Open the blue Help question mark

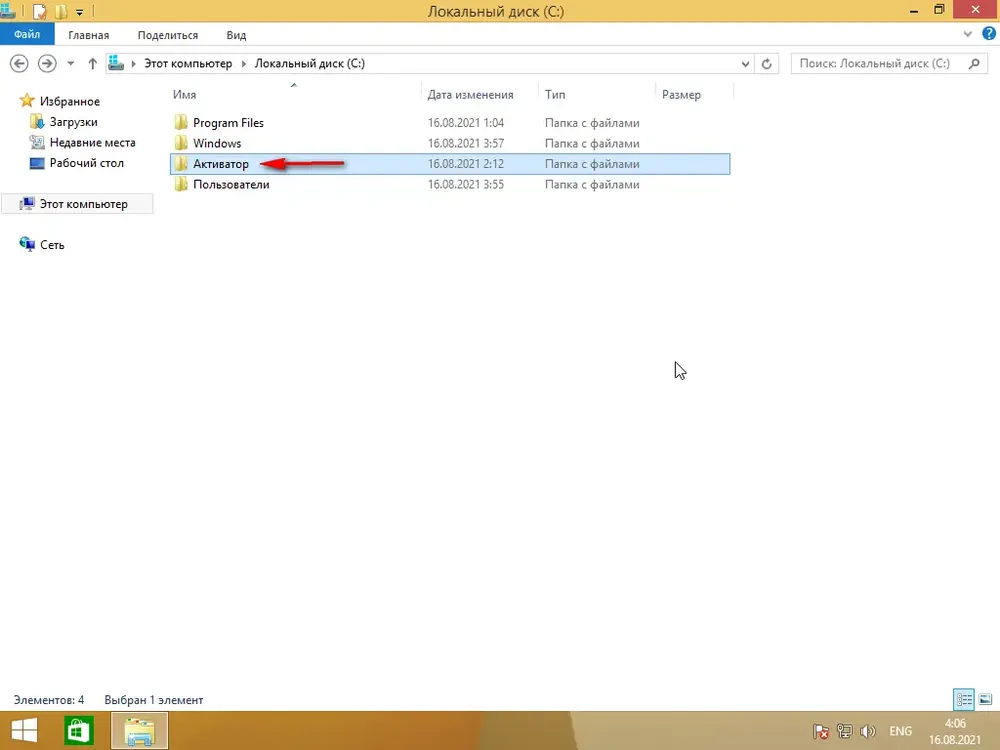point(989,34)
